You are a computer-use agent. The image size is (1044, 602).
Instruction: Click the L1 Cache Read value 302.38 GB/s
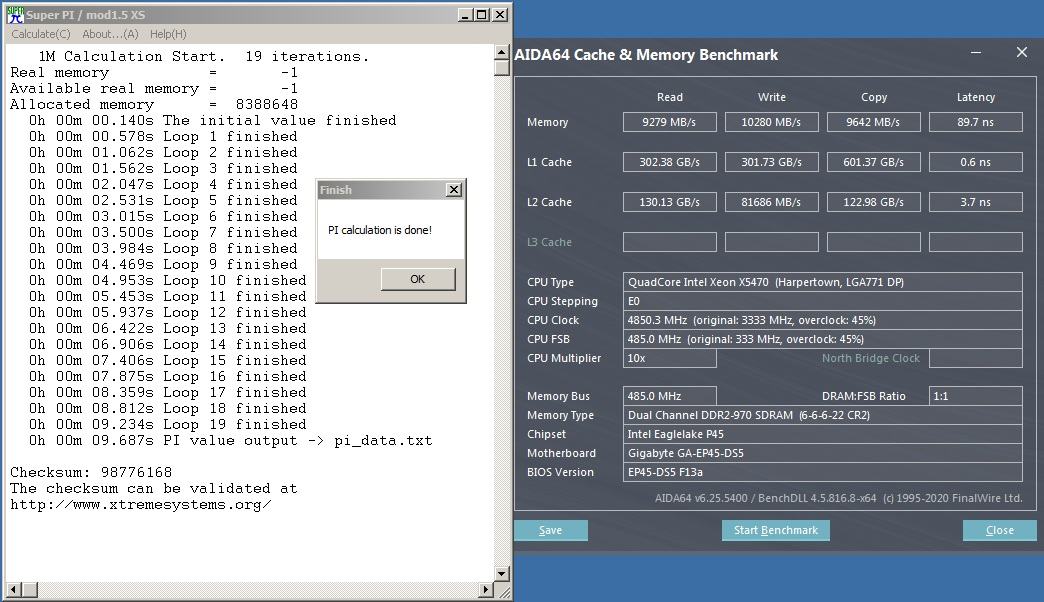[x=670, y=162]
